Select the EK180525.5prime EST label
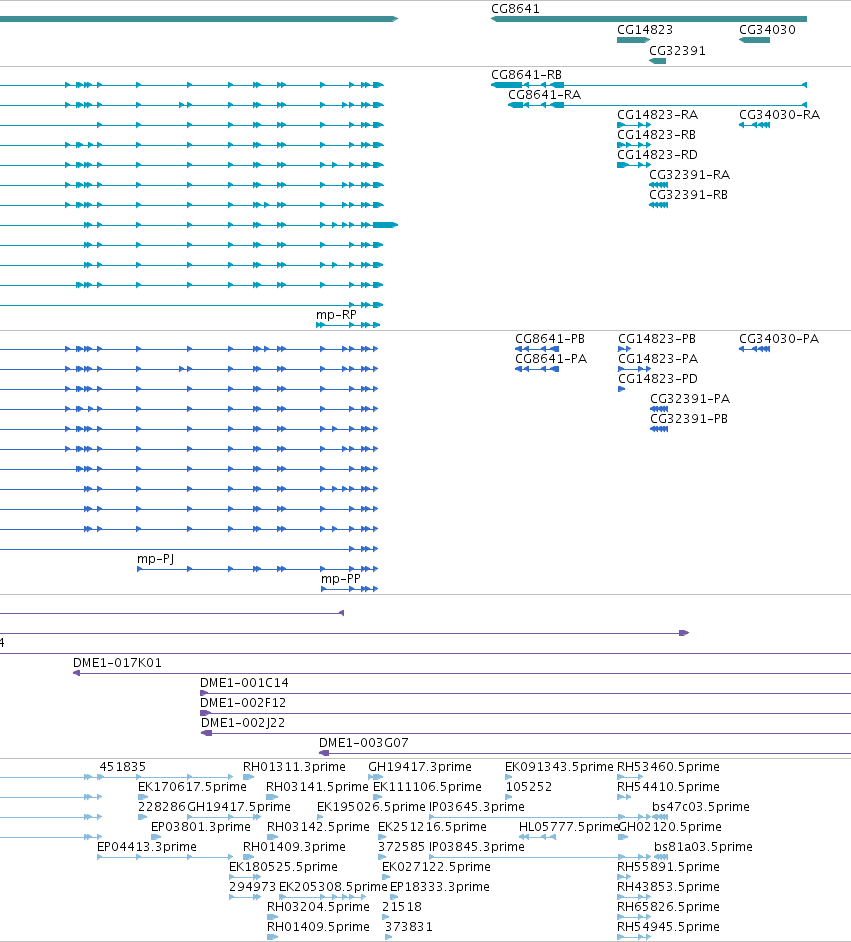The width and height of the screenshot is (851, 942). click(283, 867)
